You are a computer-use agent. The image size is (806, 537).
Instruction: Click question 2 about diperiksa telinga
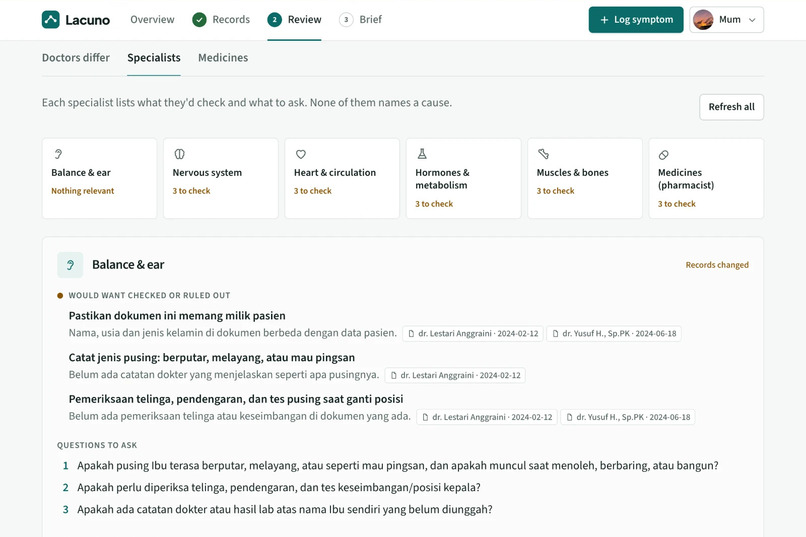pos(279,487)
